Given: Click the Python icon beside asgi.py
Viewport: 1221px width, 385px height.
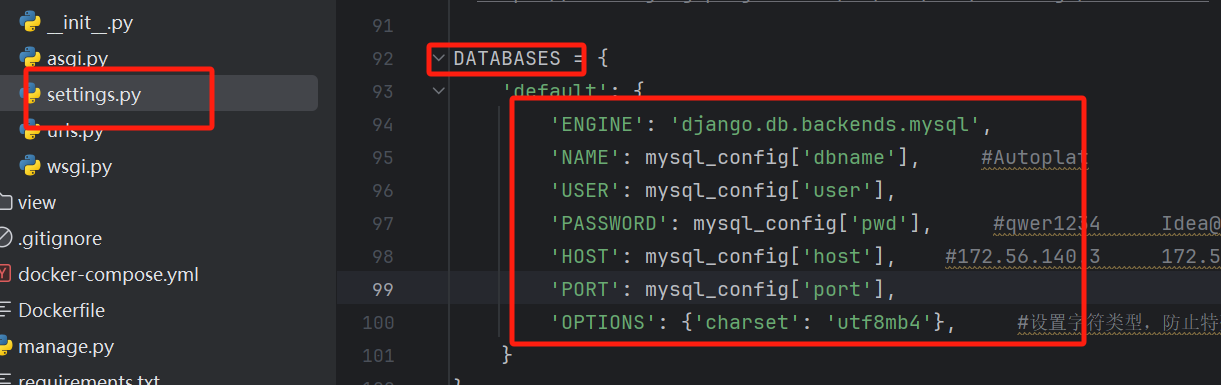Looking at the screenshot, I should 30,58.
